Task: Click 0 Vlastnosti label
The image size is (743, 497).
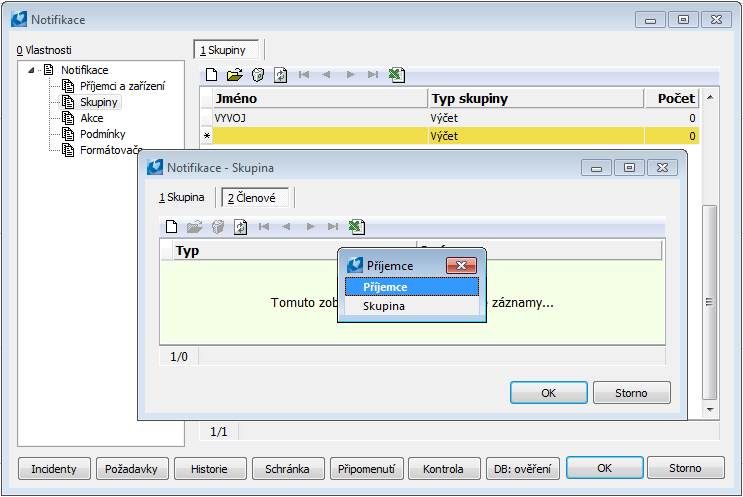Action: click(44, 50)
